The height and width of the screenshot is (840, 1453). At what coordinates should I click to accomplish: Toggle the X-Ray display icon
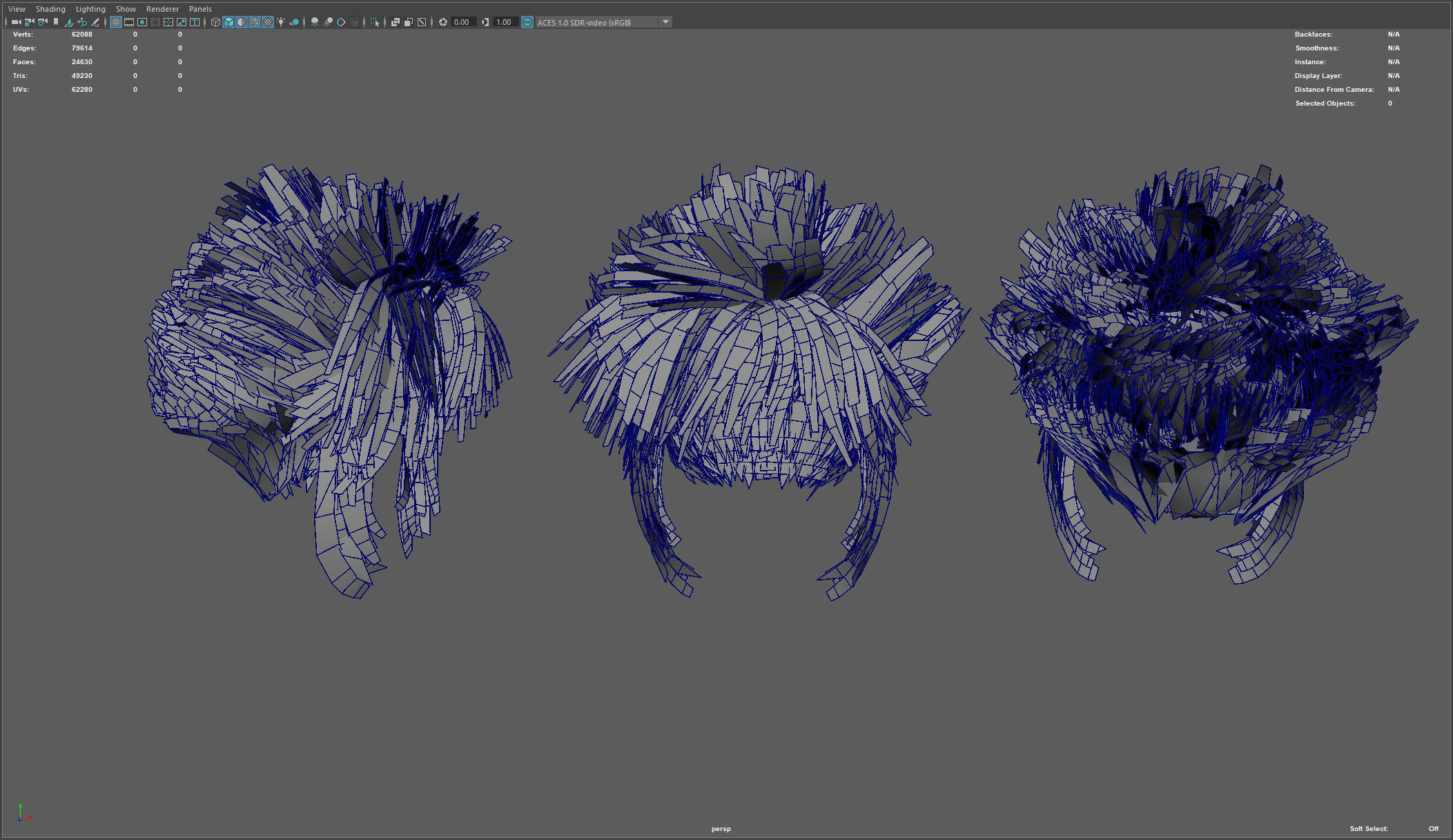point(396,22)
